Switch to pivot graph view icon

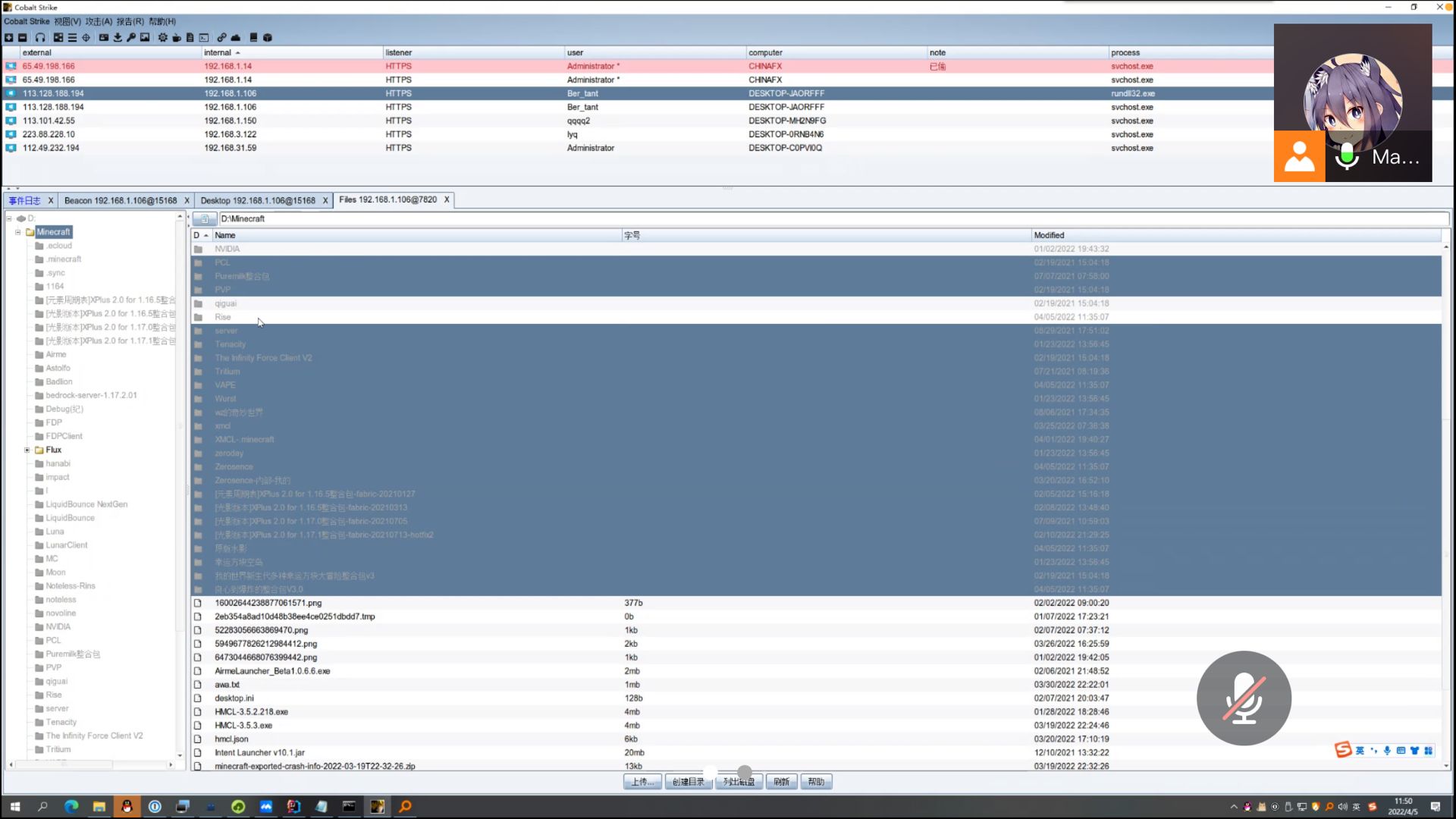coord(58,37)
